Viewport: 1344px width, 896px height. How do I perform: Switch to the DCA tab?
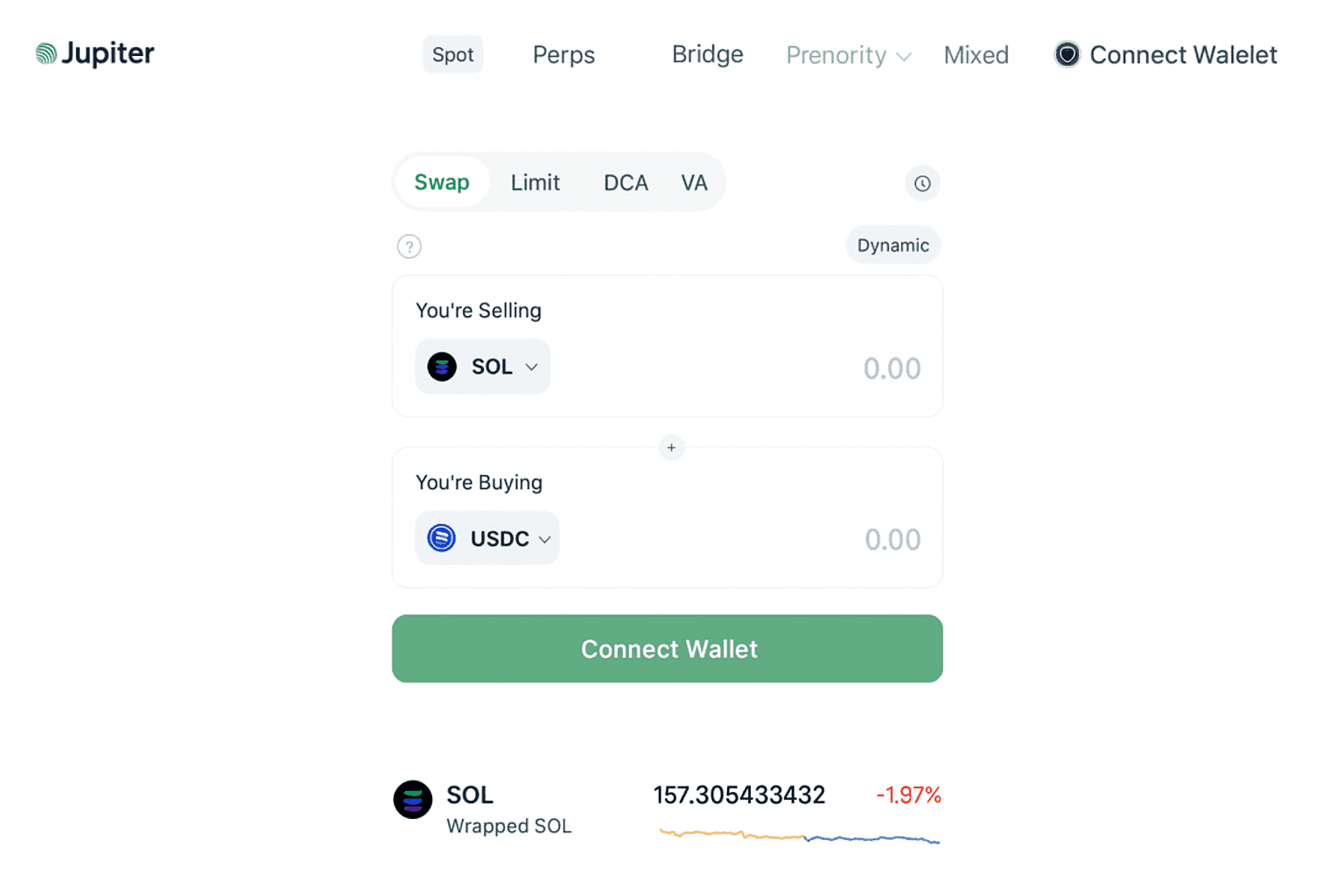626,183
